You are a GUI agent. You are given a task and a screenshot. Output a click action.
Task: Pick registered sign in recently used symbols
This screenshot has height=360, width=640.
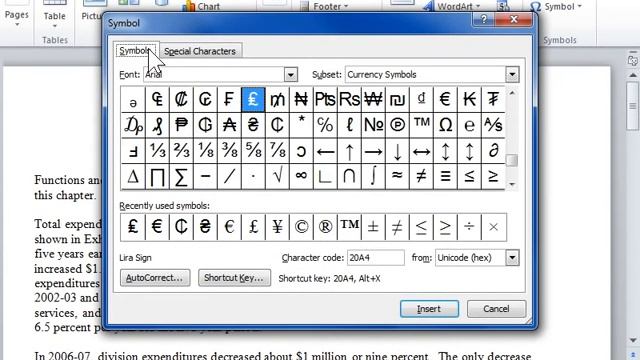point(325,227)
